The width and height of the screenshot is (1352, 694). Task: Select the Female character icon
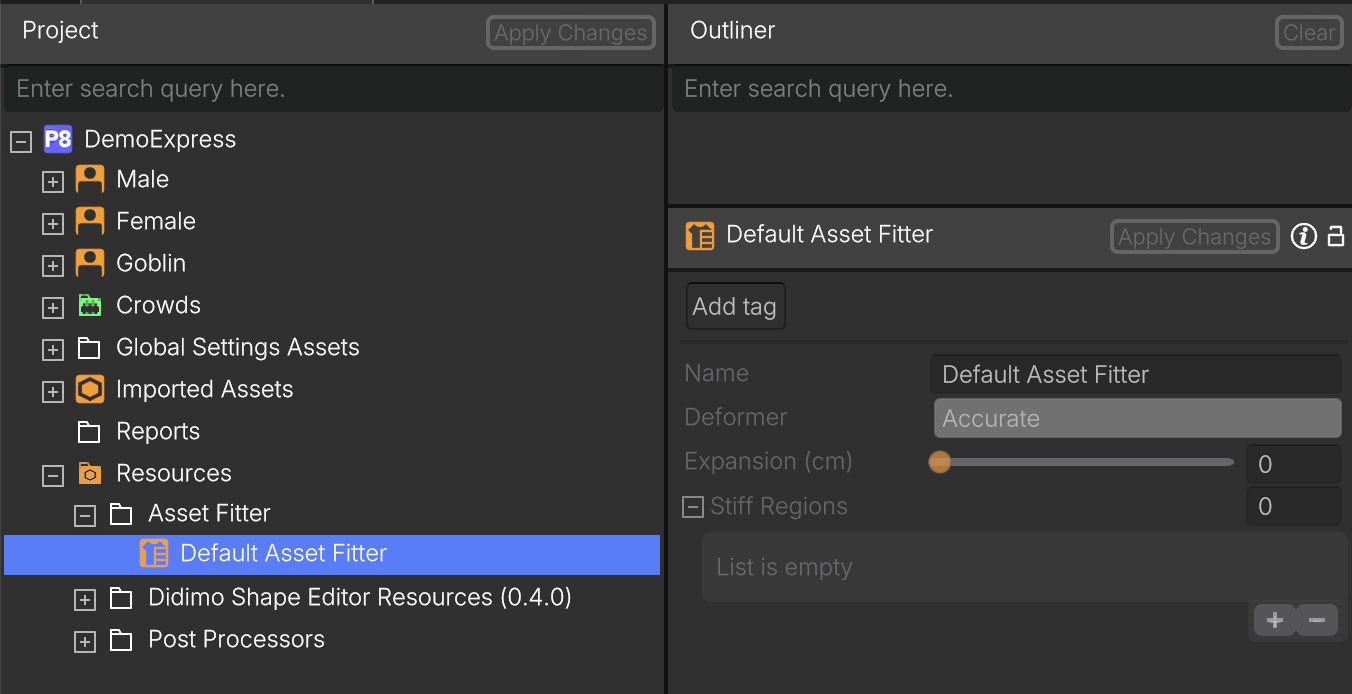tap(90, 221)
